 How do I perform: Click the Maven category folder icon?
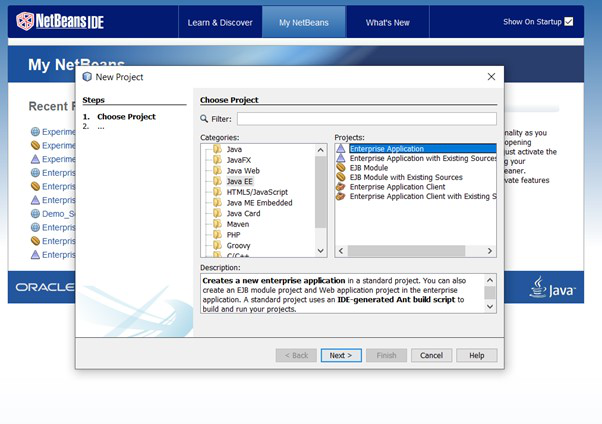[x=217, y=224]
